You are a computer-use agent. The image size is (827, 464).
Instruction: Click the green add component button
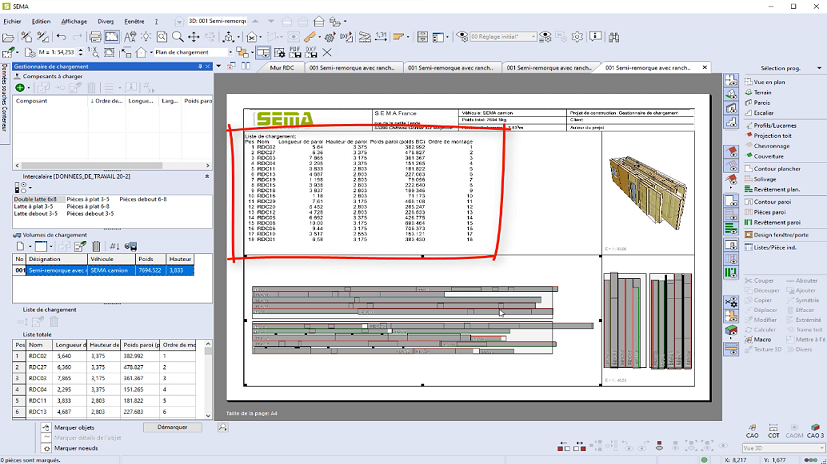(x=20, y=88)
